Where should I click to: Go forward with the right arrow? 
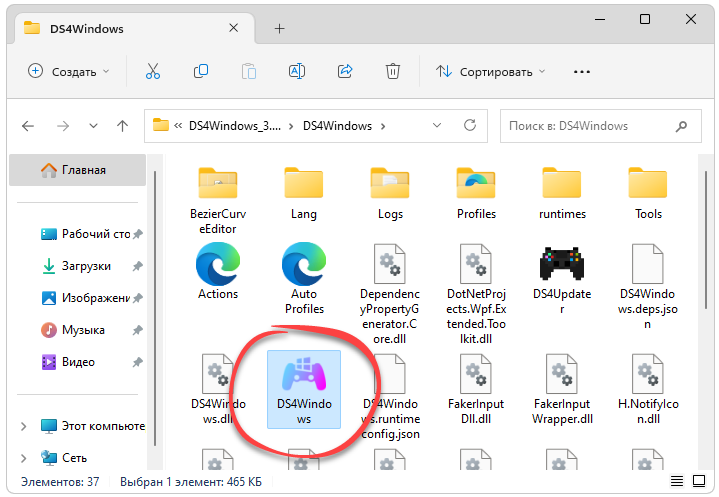click(x=63, y=126)
